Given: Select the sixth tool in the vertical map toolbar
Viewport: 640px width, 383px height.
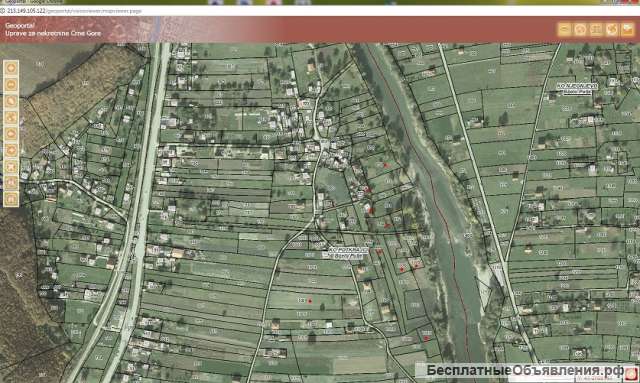Looking at the screenshot, I should (x=11, y=150).
